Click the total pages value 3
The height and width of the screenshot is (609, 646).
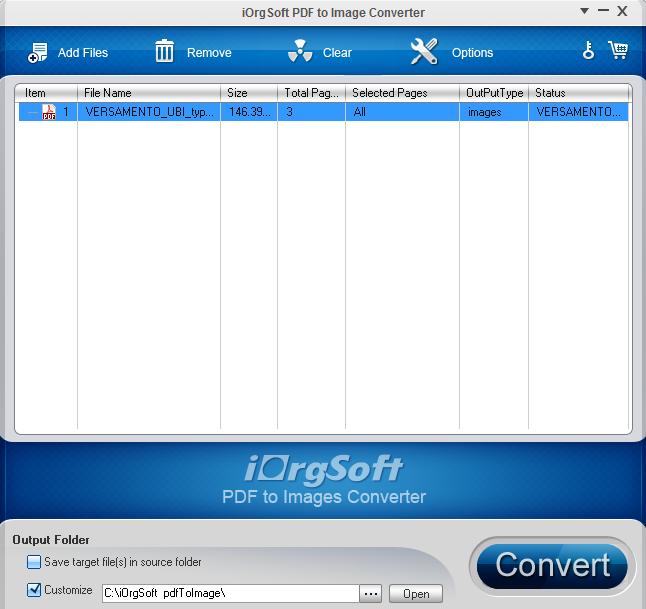311,112
